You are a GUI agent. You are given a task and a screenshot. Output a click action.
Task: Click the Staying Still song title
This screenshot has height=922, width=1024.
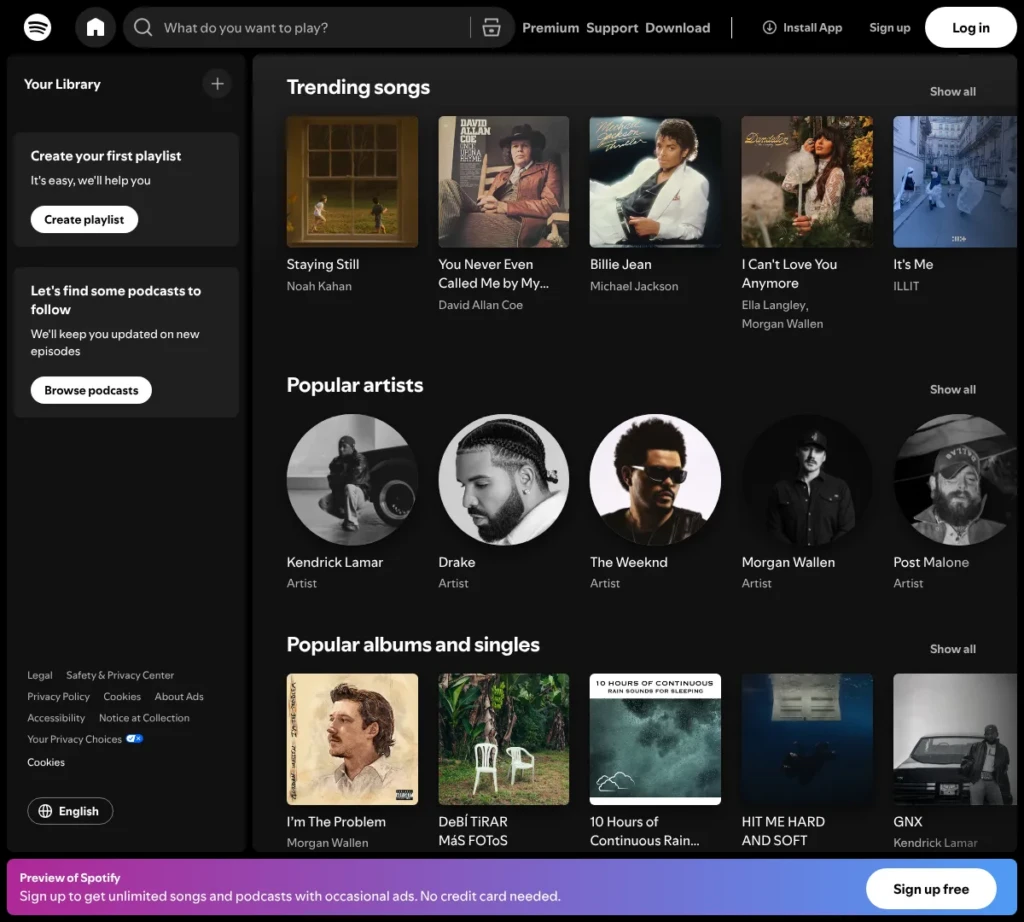(x=323, y=264)
